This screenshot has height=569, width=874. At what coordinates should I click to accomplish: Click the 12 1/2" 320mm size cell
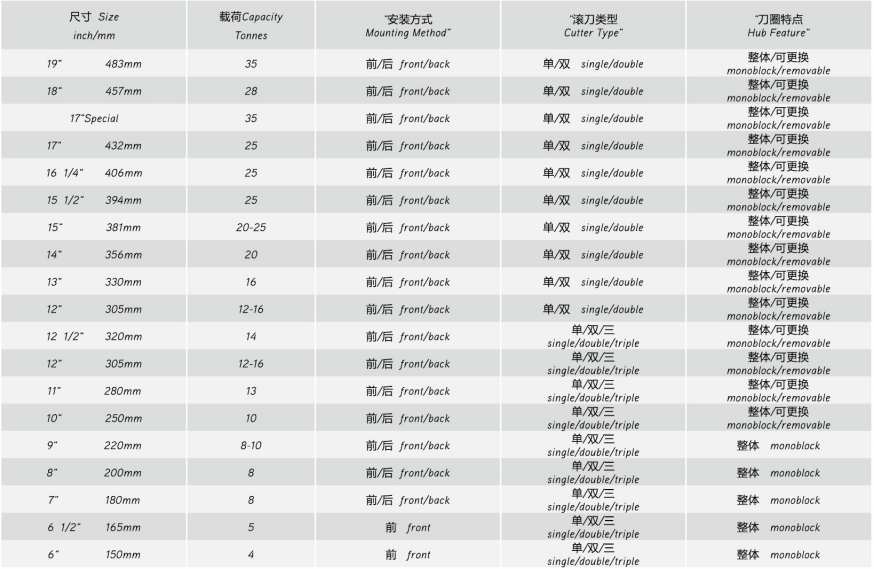point(94,336)
